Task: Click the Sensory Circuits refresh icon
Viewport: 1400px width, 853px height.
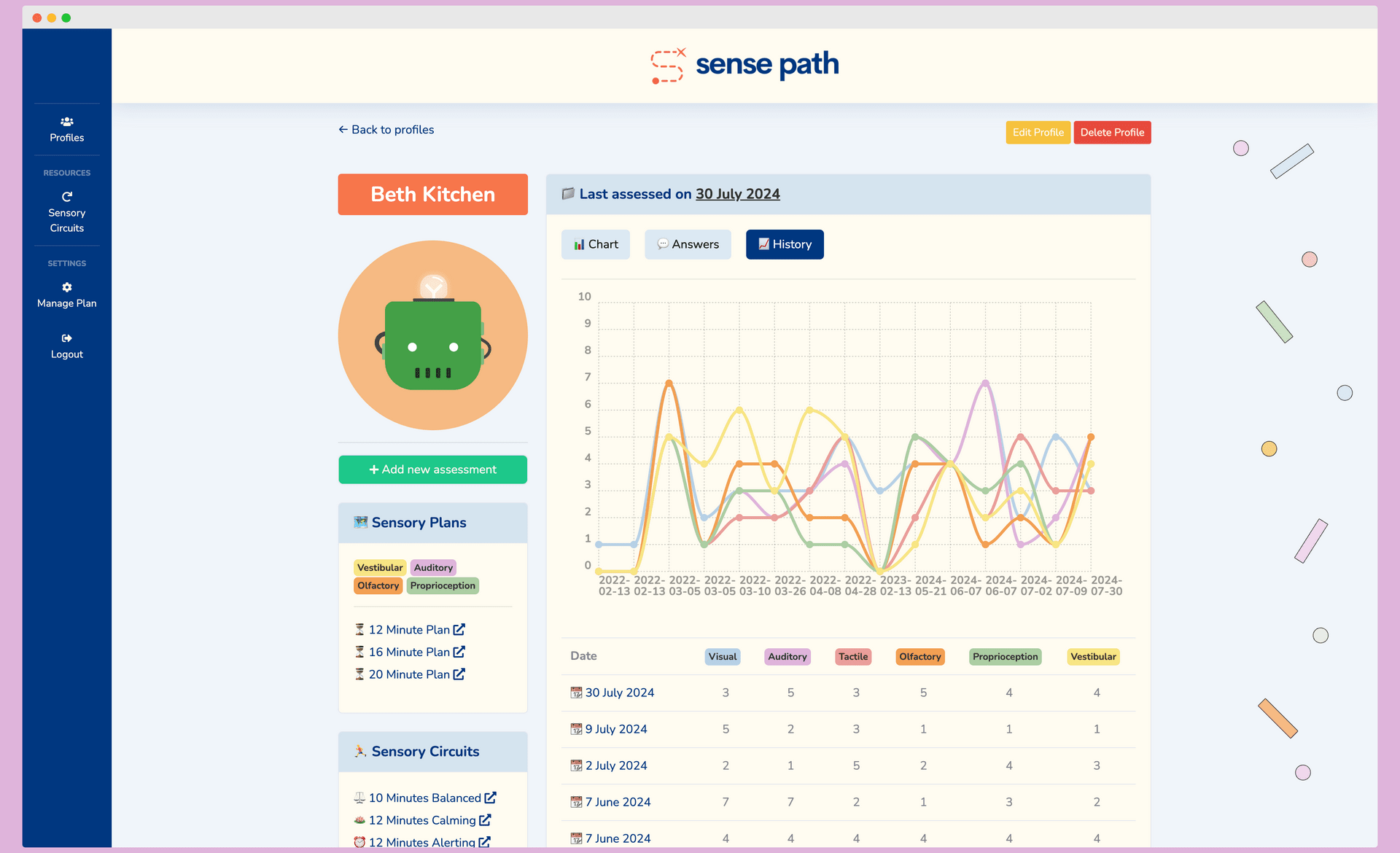Action: pyautogui.click(x=66, y=197)
